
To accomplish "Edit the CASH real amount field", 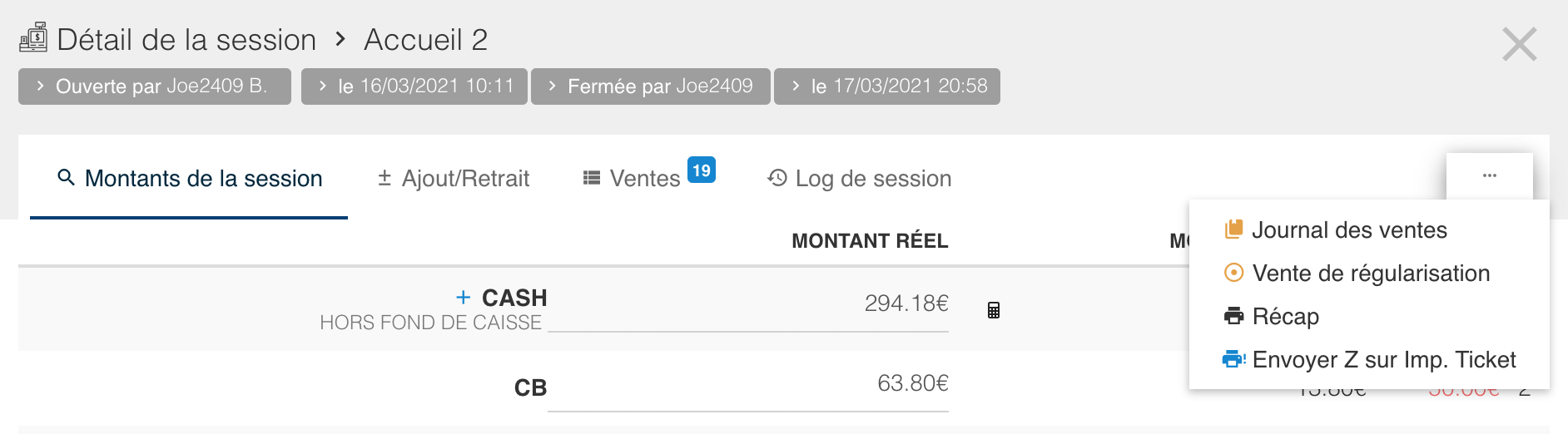I will (747, 304).
